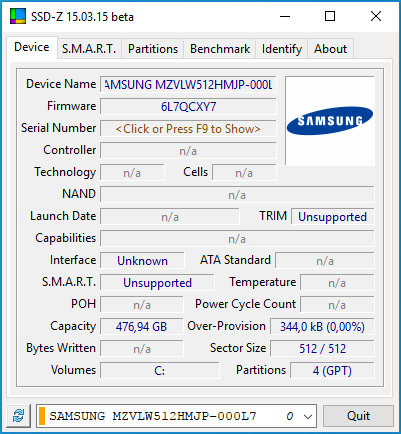The image size is (401, 434).
Task: Click the Launch Date n/a field
Action: click(170, 217)
